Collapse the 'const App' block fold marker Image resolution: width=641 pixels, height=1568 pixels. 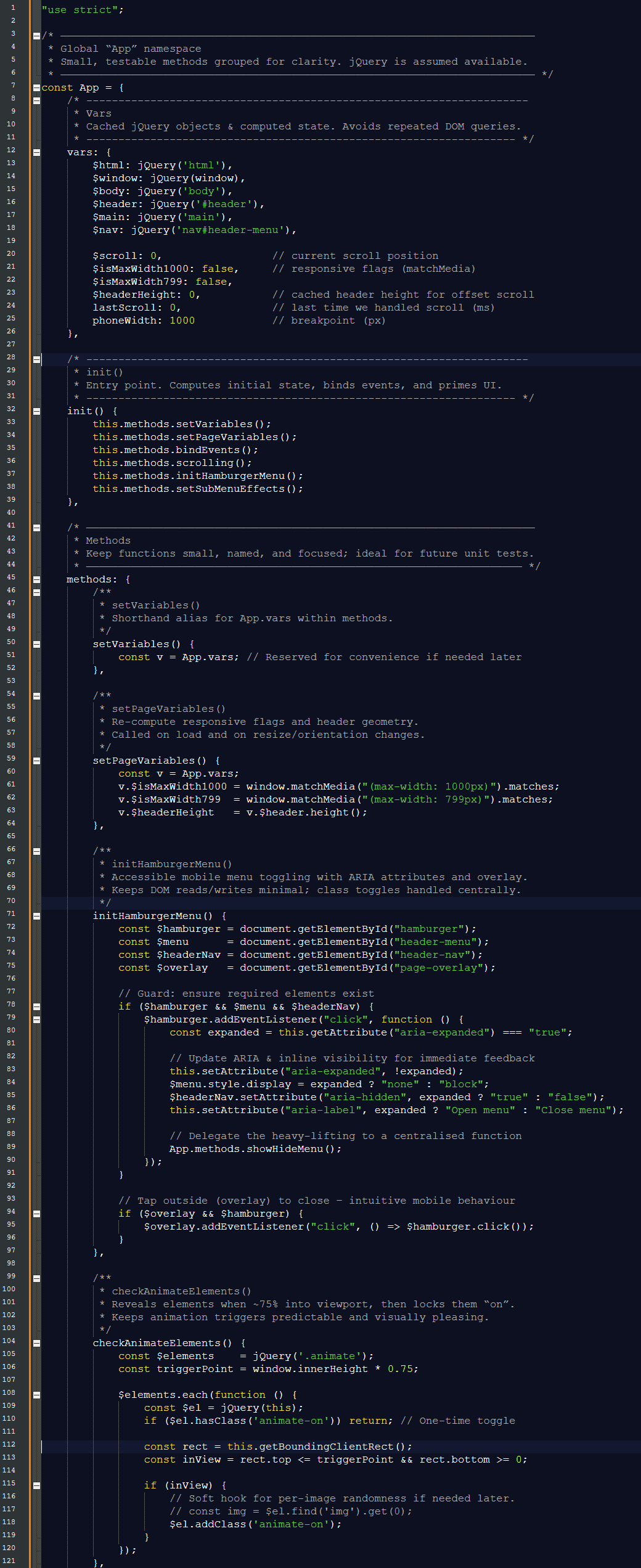pos(36,88)
